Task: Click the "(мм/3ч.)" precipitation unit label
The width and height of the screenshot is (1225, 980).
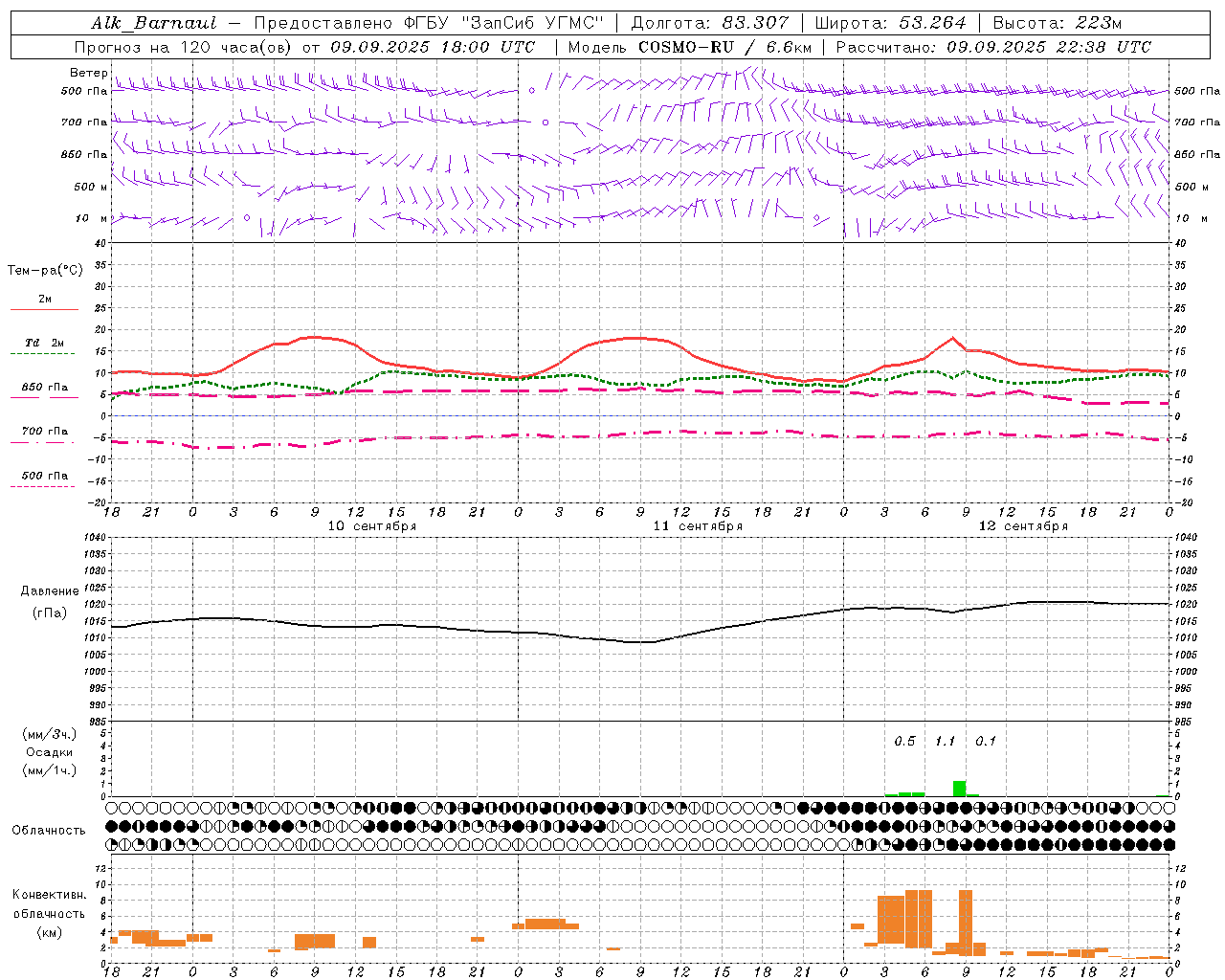Action: (49, 734)
